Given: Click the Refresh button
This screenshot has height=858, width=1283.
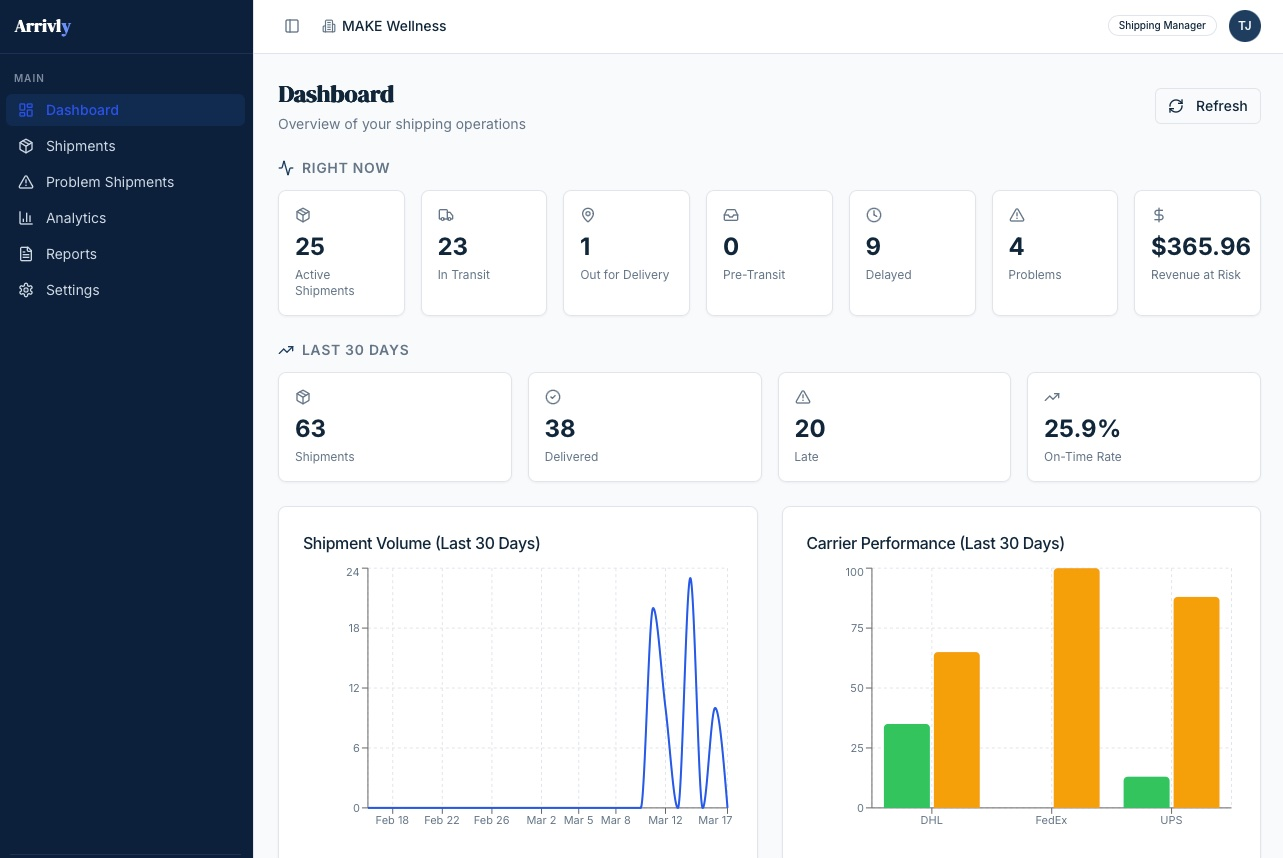Looking at the screenshot, I should point(1208,106).
